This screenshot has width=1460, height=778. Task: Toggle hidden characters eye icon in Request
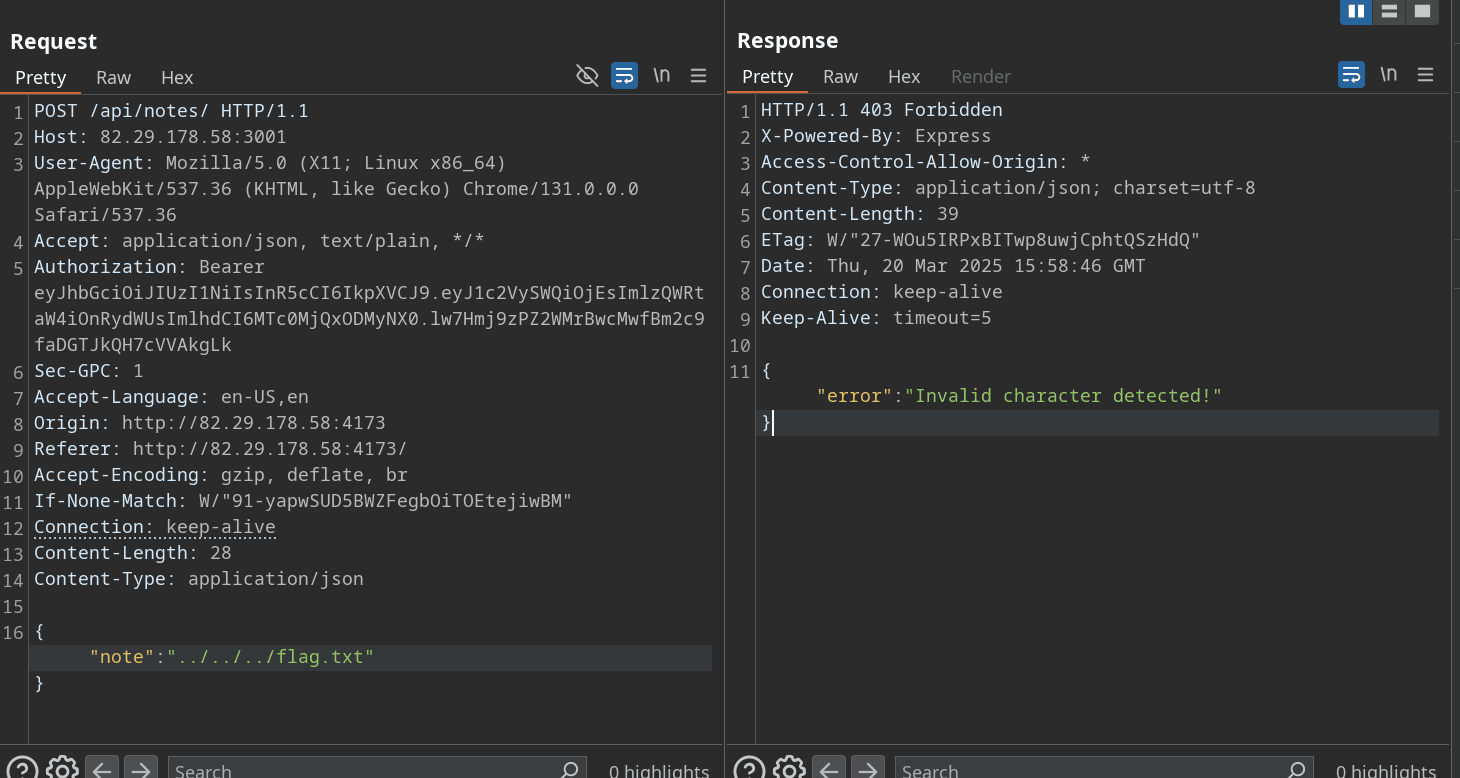pos(587,76)
